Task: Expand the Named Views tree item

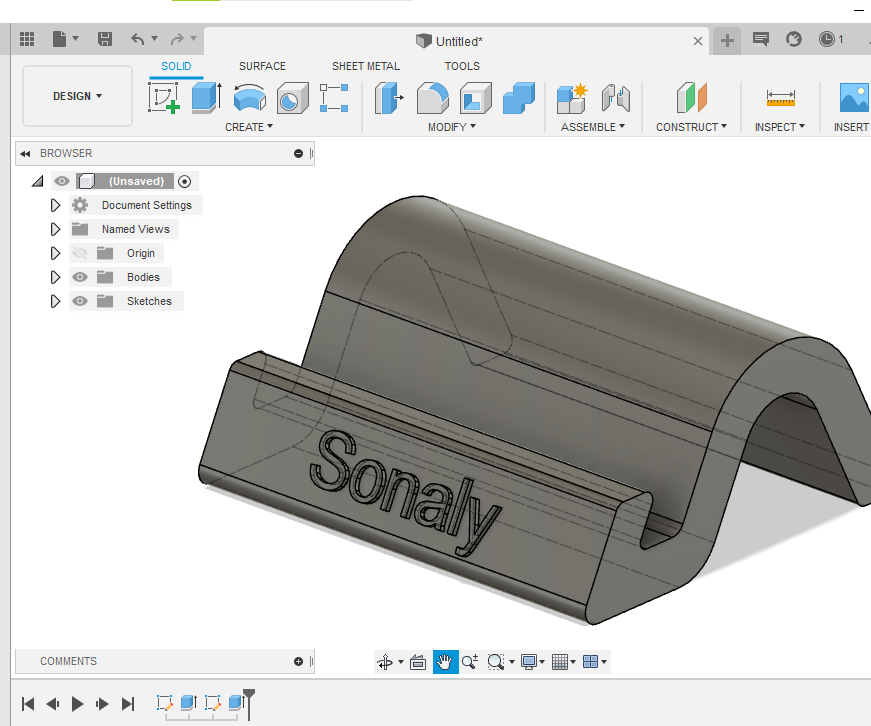Action: (x=56, y=229)
